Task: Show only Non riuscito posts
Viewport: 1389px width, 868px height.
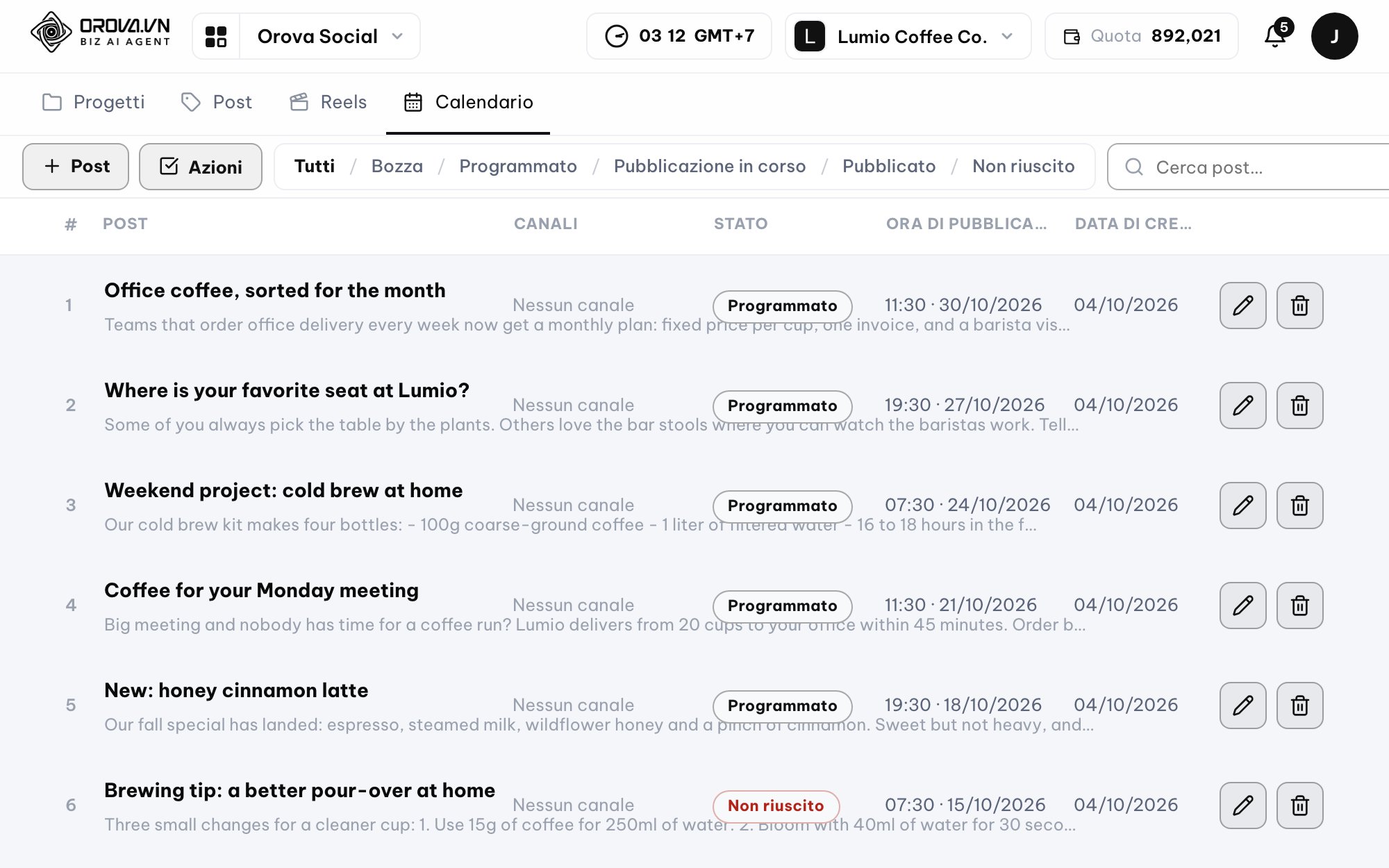Action: coord(1023,166)
